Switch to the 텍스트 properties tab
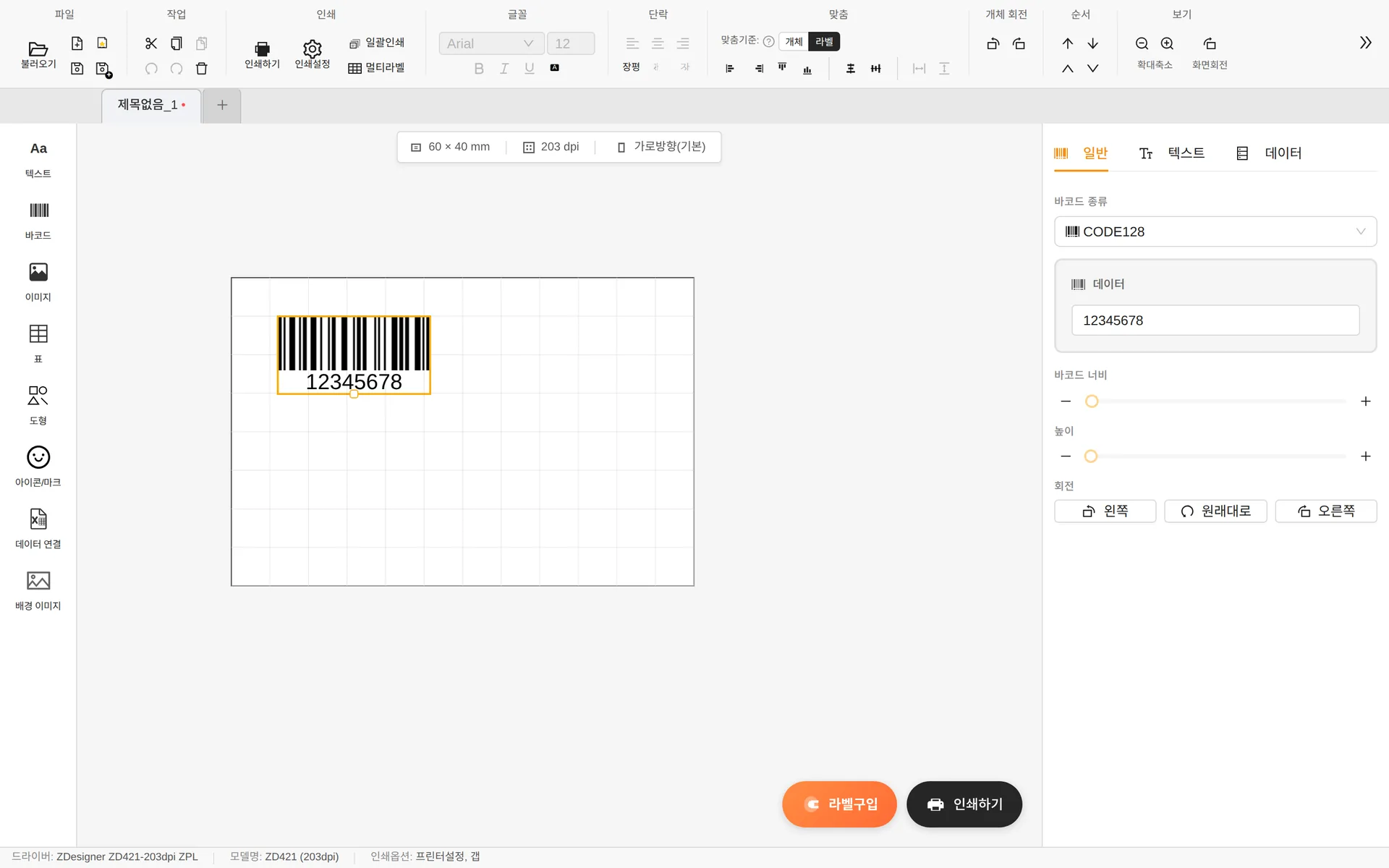 tap(1172, 153)
